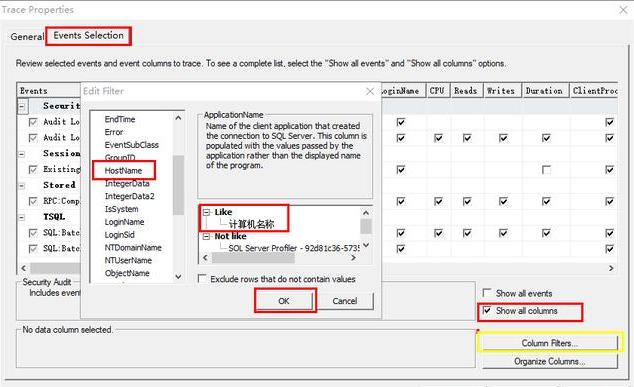The image size is (634, 387).
Task: Open the Events Selection tab
Action: coord(89,36)
